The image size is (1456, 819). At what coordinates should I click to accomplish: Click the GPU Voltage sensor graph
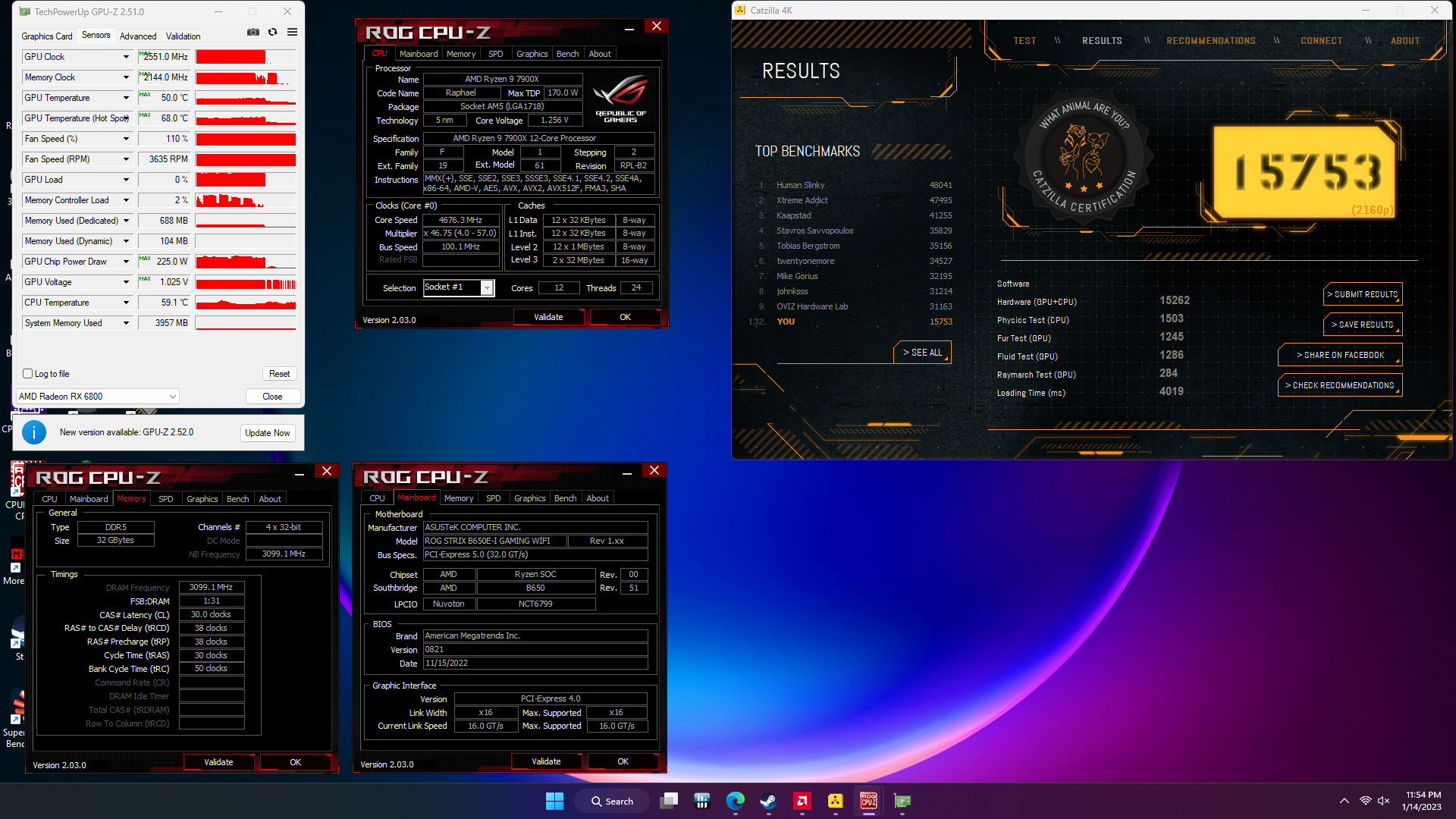point(246,282)
